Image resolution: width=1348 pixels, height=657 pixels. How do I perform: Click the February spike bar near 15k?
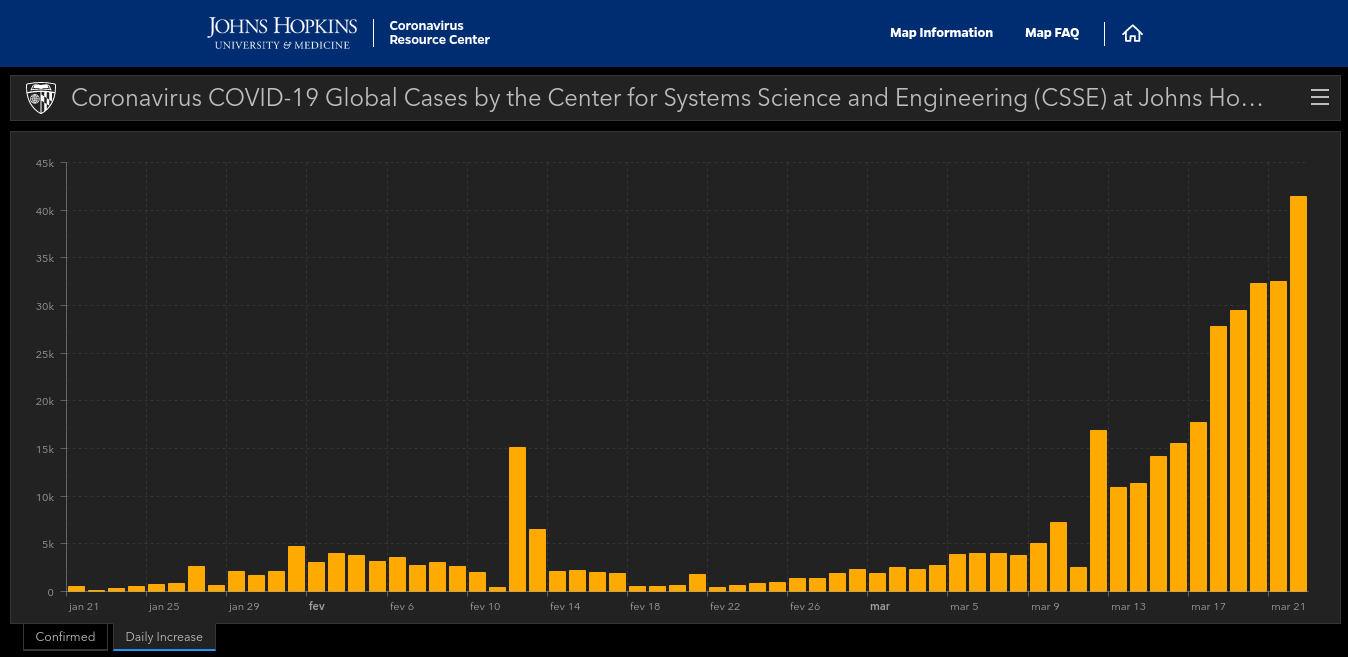coord(517,518)
